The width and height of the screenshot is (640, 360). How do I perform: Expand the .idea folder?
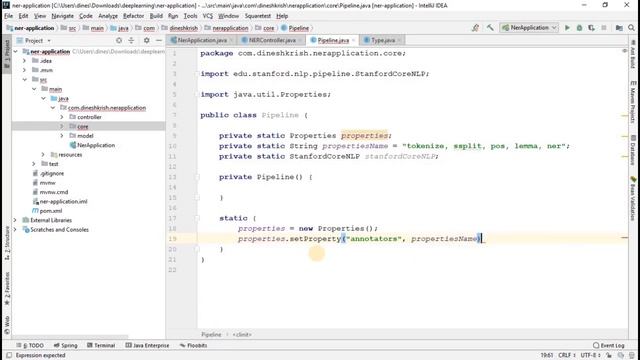point(25,61)
